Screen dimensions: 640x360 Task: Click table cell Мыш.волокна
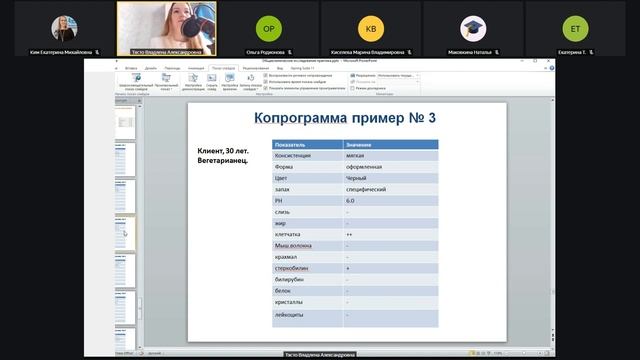click(x=307, y=246)
